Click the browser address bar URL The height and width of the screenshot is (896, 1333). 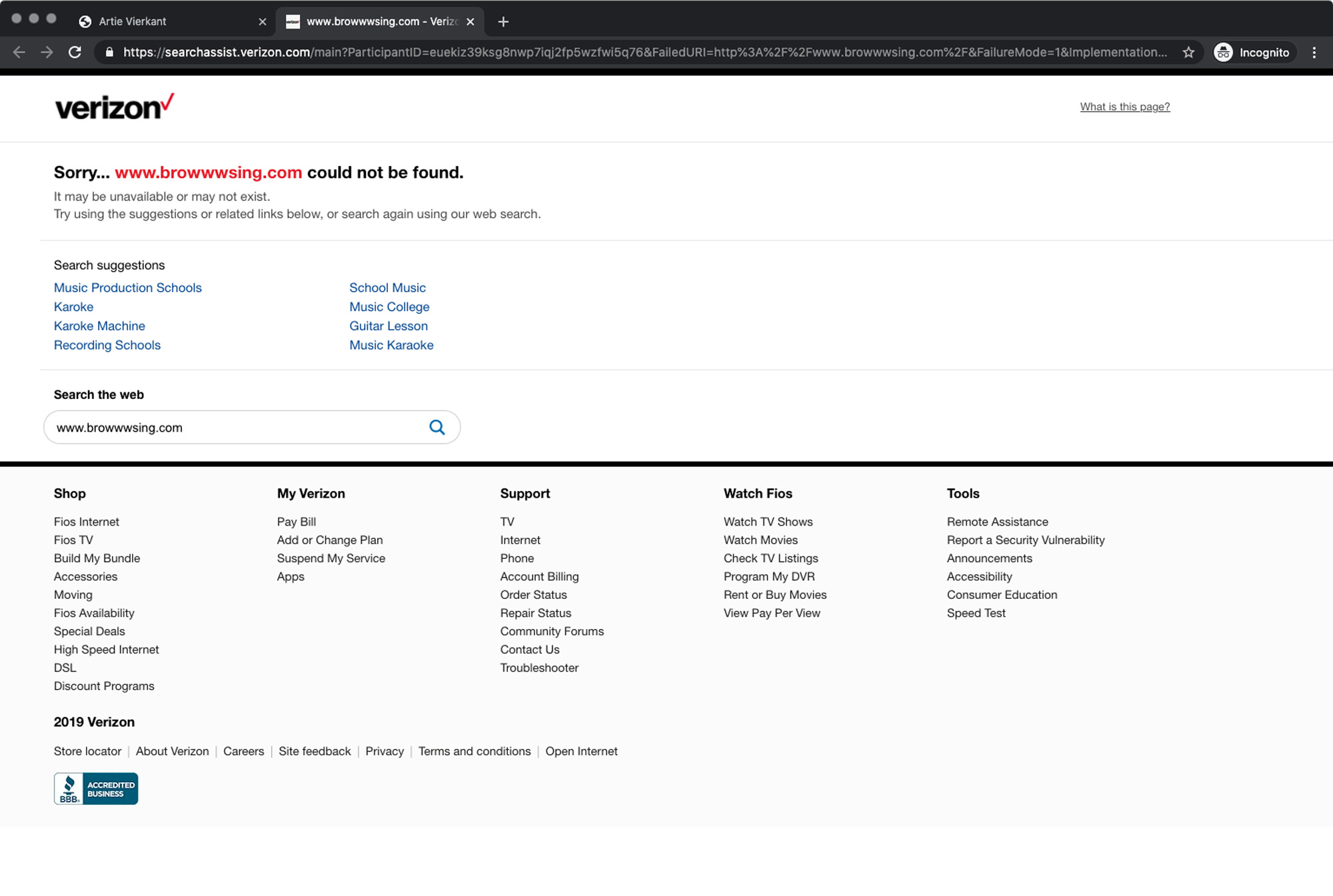point(640,52)
